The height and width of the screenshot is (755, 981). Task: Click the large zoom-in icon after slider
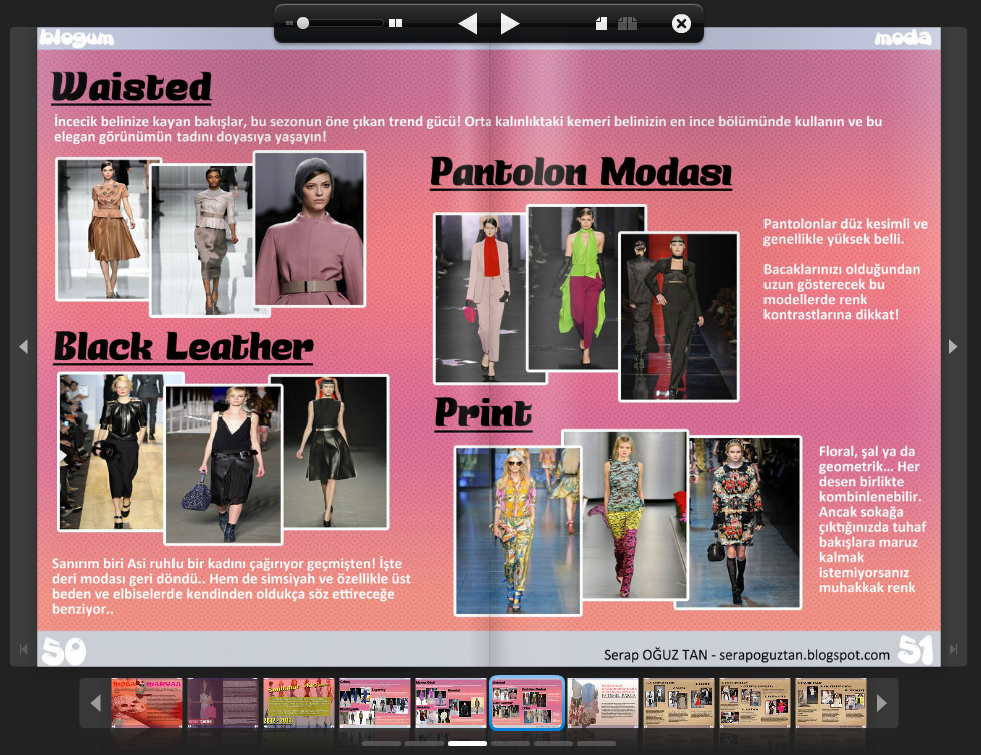[395, 23]
